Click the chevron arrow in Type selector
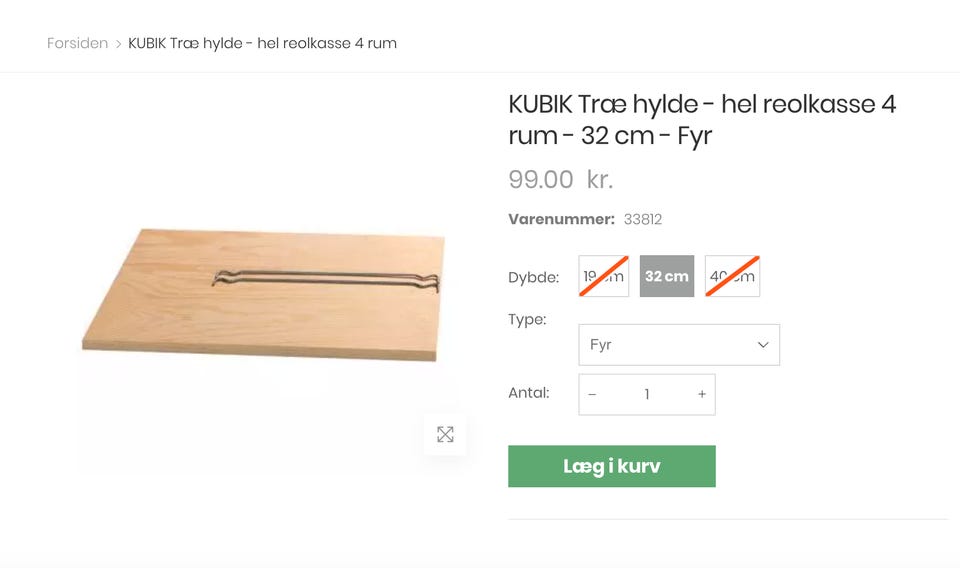Image resolution: width=960 pixels, height=568 pixels. click(763, 345)
